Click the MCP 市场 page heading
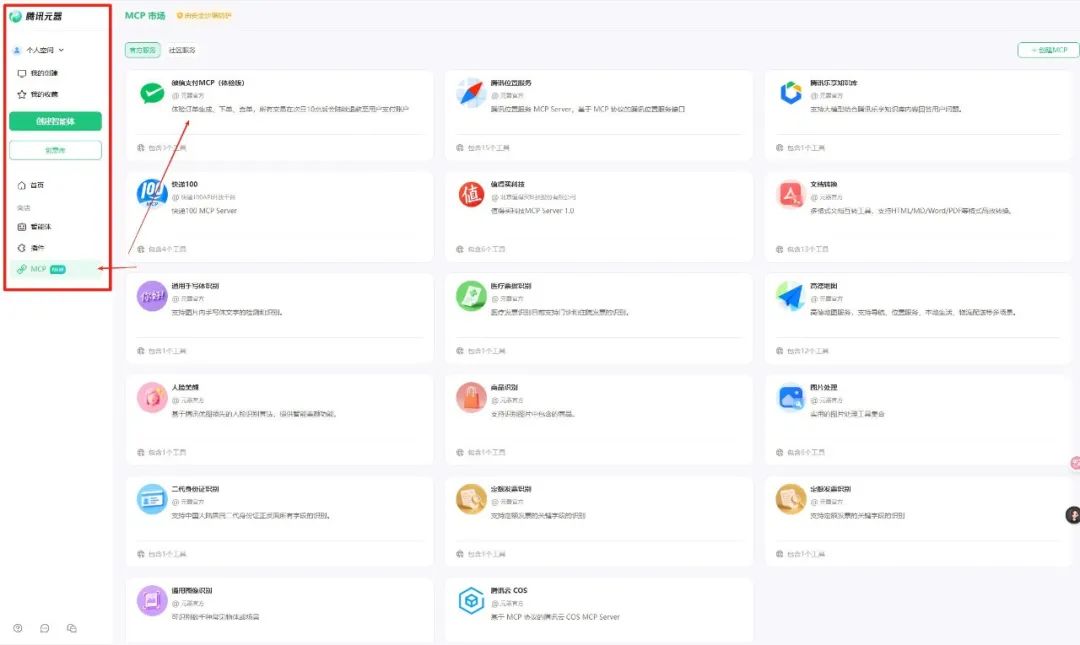Viewport: 1080px width, 645px height. point(145,15)
